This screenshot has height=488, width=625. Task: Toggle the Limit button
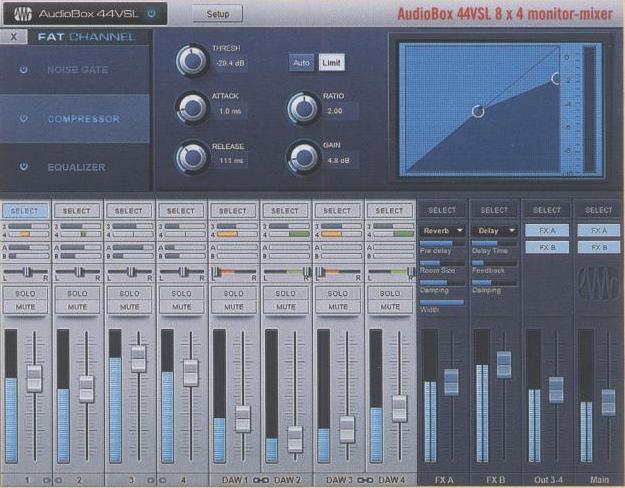pyautogui.click(x=331, y=63)
